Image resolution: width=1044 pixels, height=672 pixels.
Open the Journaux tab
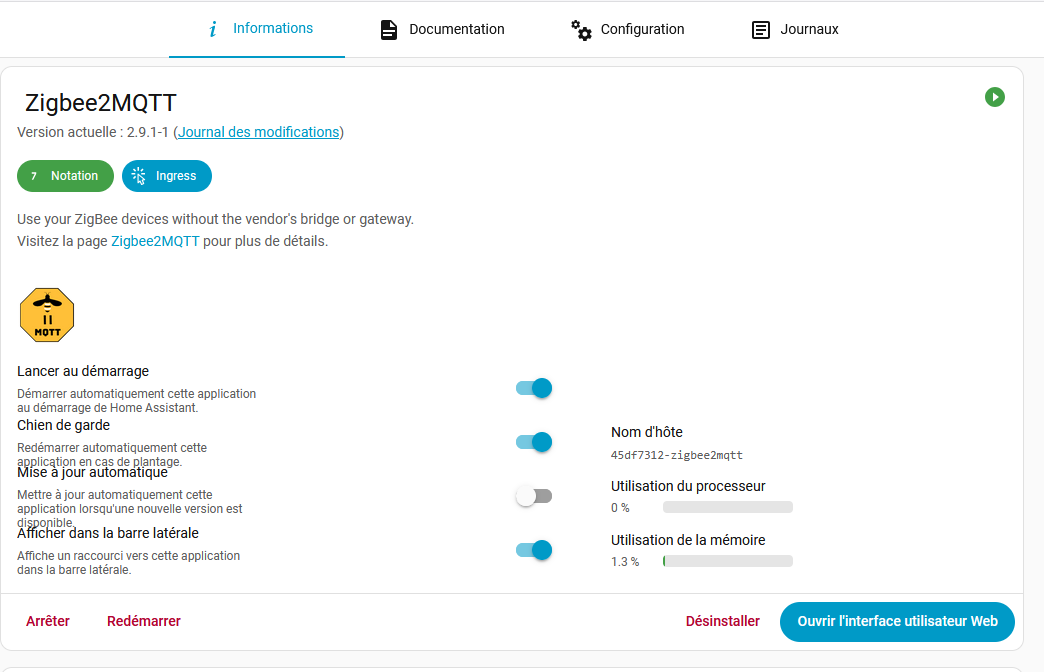[810, 30]
